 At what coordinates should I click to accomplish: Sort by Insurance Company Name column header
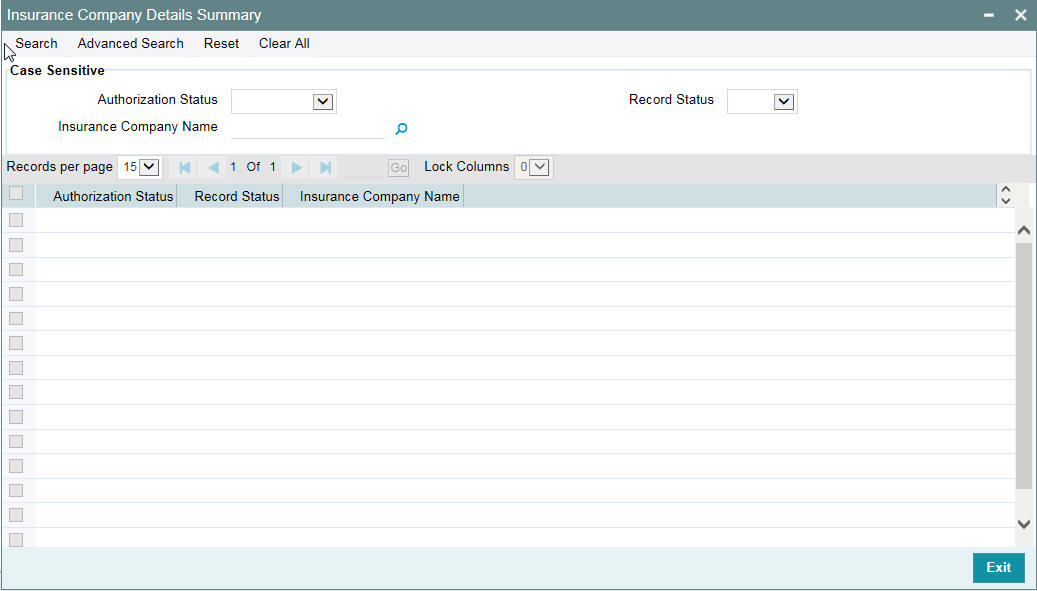(380, 196)
